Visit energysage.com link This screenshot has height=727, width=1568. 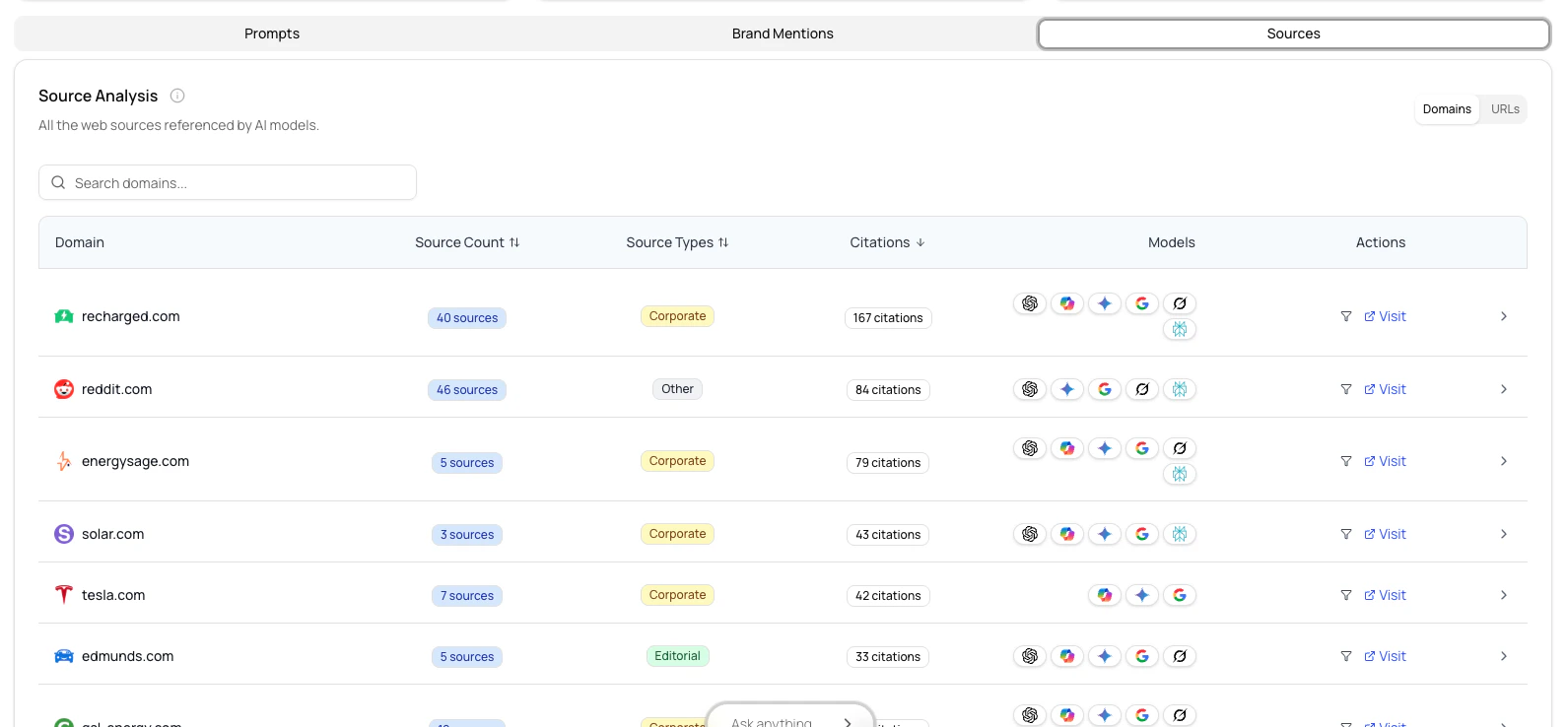coord(1385,461)
